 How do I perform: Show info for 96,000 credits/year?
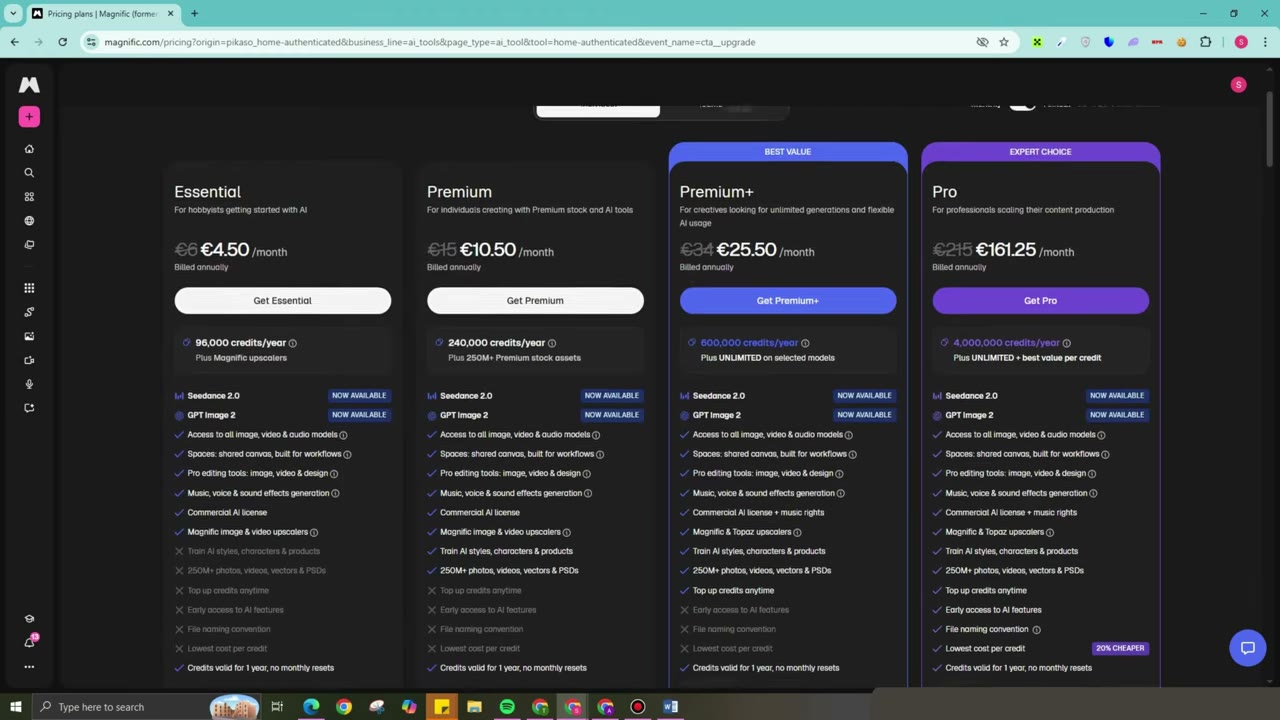(292, 343)
